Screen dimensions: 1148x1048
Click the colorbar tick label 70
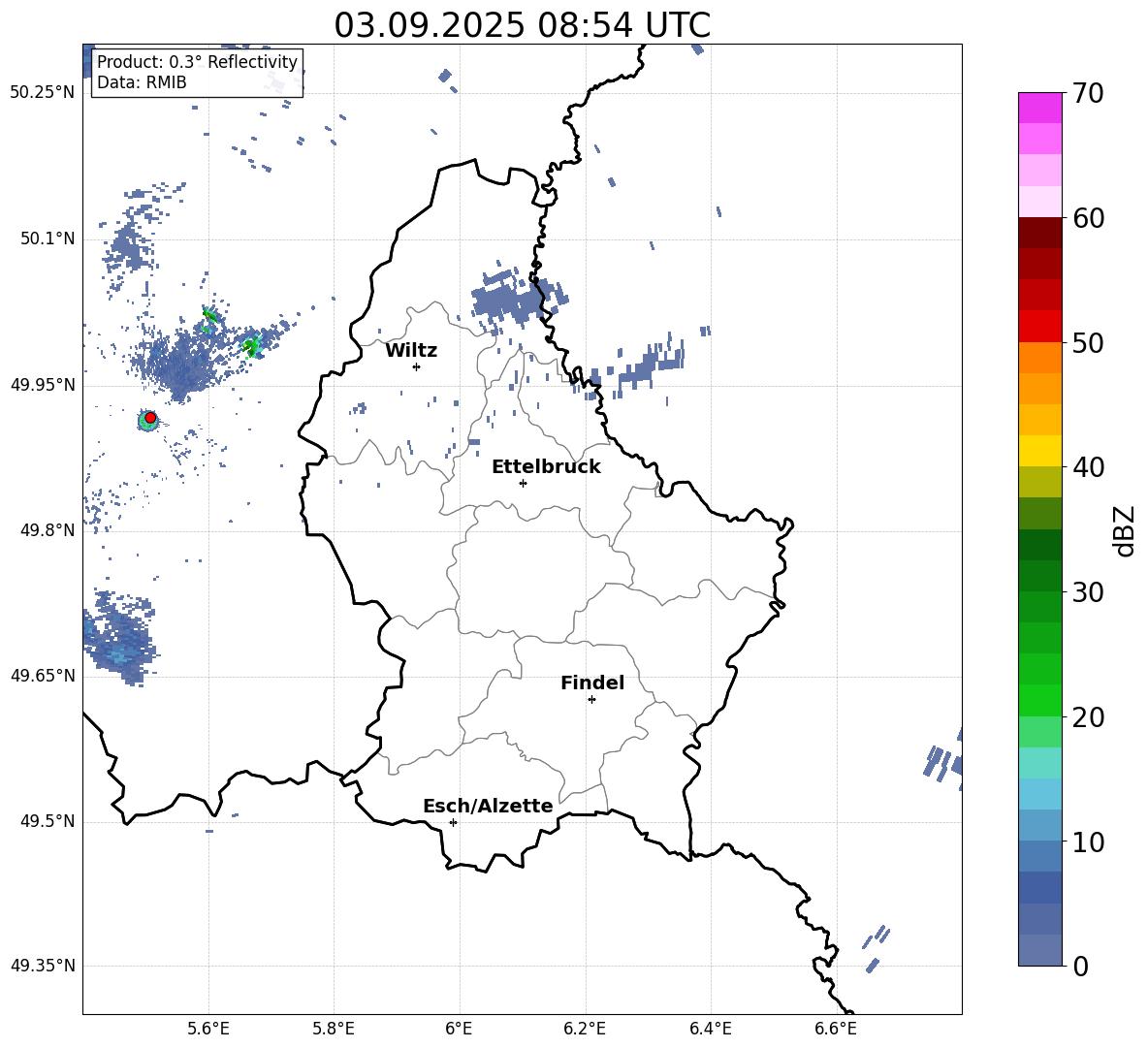coord(1088,93)
